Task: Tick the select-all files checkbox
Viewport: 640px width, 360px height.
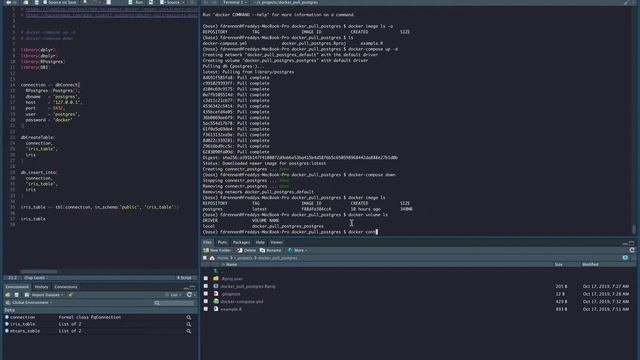Action: [205, 258]
